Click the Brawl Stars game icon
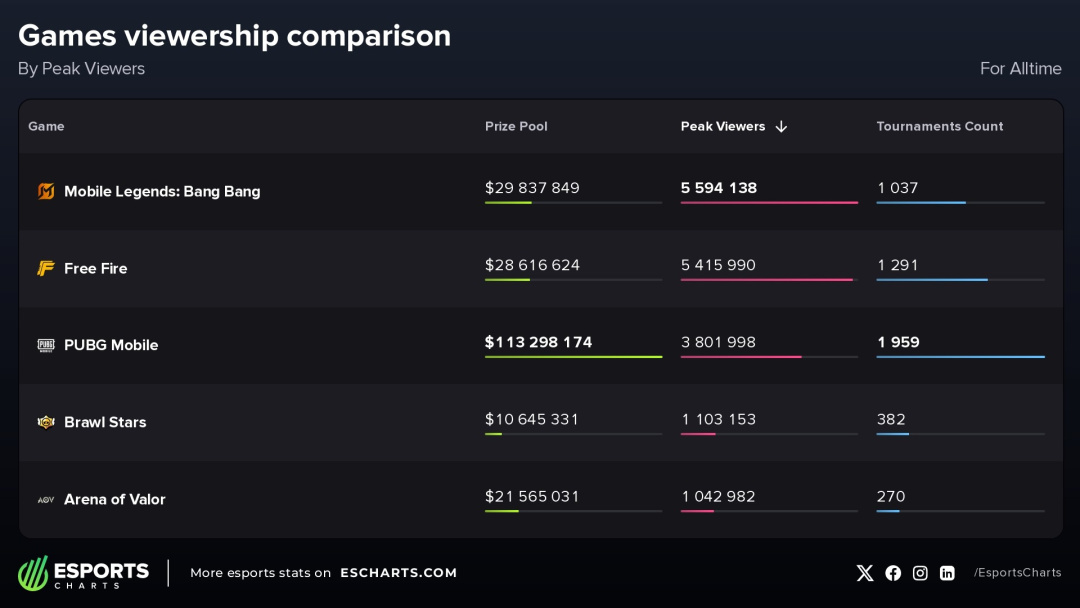 (46, 422)
